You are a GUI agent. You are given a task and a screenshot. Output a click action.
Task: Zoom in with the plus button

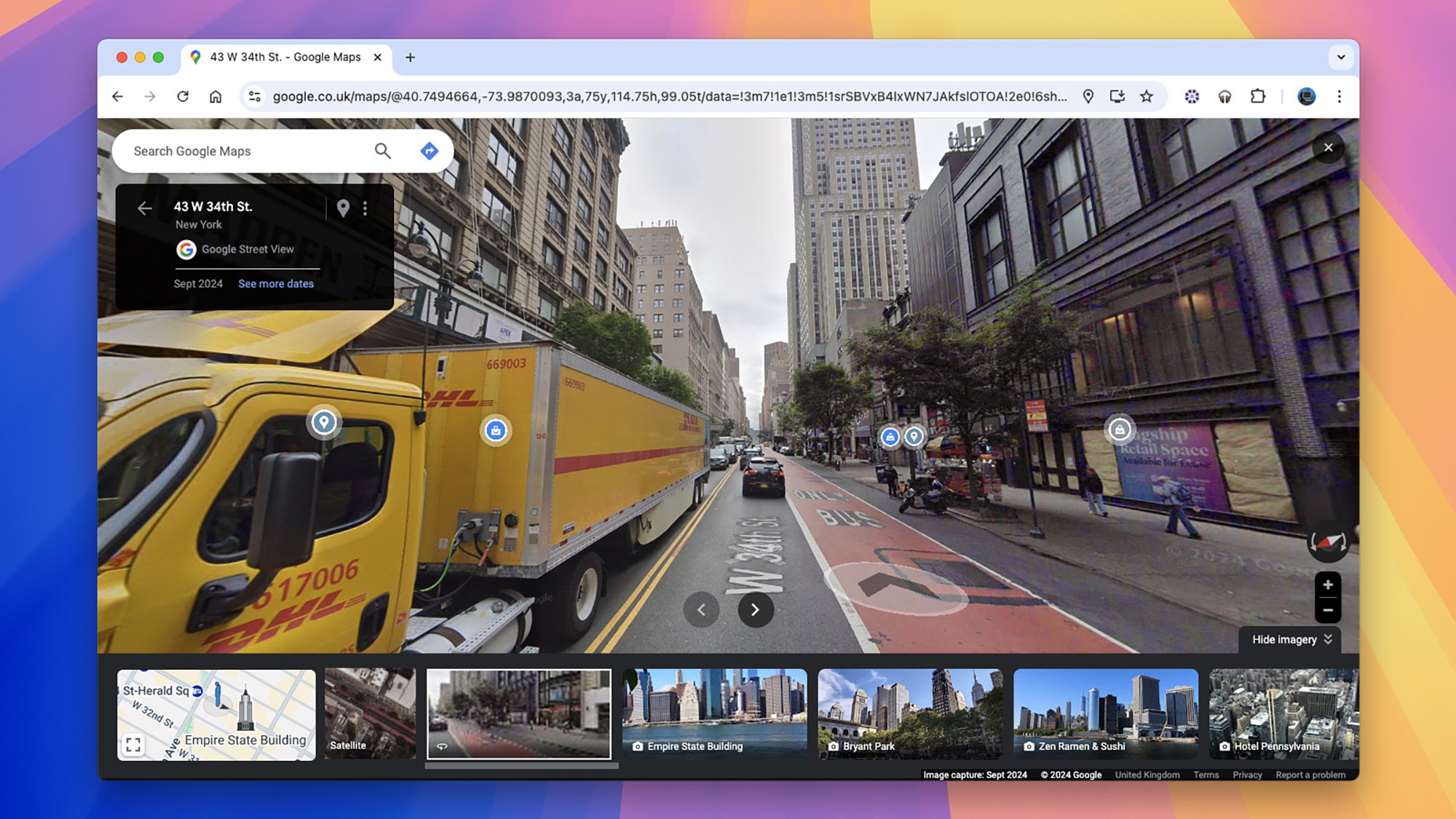tap(1328, 585)
